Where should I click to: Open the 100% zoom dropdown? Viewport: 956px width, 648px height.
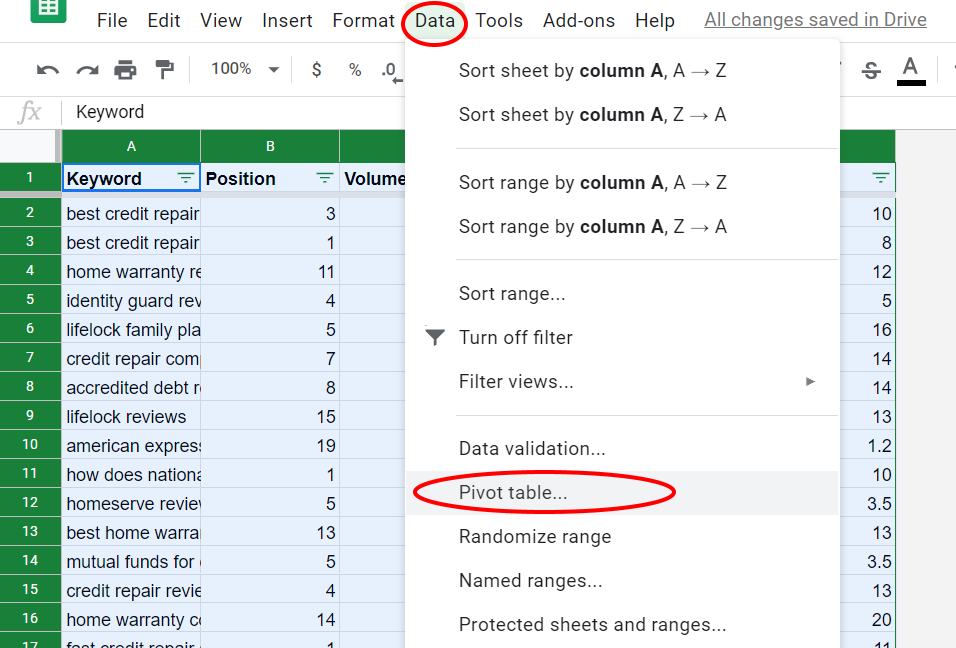point(245,69)
